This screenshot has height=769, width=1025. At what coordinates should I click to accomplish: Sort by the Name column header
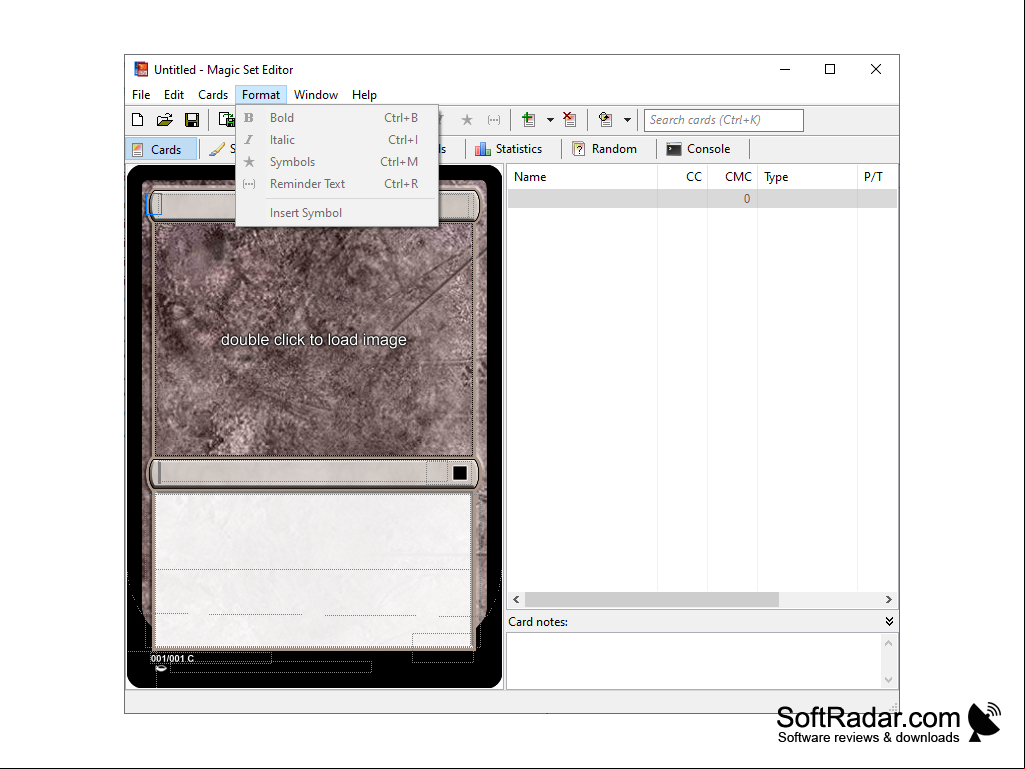[x=582, y=177]
